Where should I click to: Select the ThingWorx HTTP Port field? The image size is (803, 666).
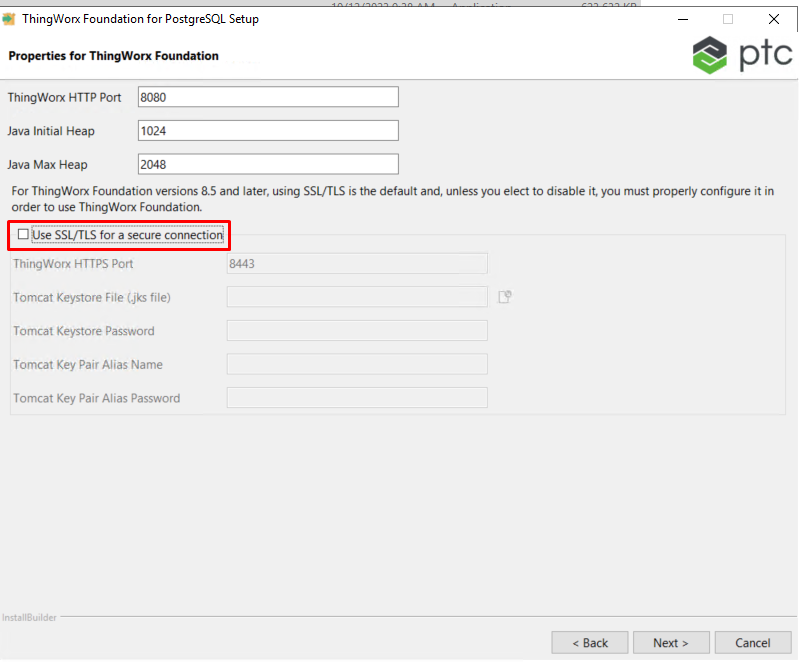click(x=267, y=96)
